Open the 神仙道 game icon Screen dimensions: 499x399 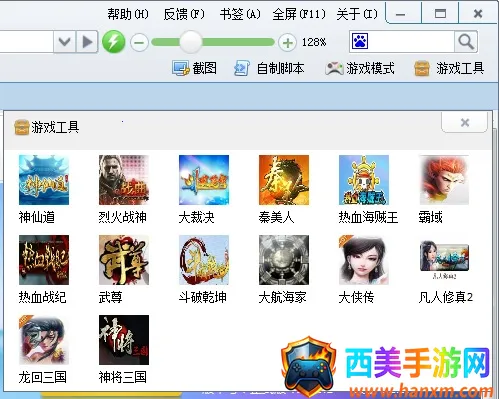click(44, 180)
